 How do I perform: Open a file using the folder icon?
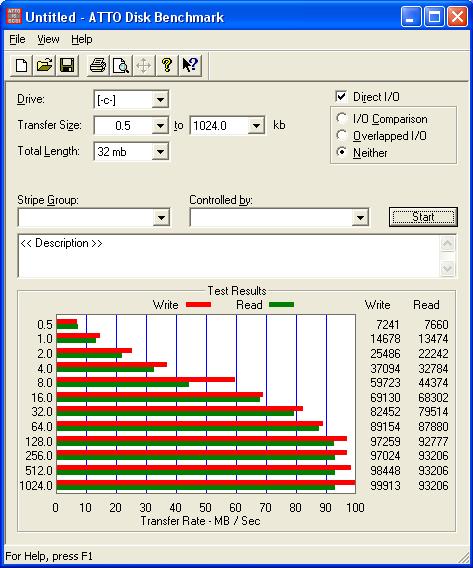click(44, 66)
